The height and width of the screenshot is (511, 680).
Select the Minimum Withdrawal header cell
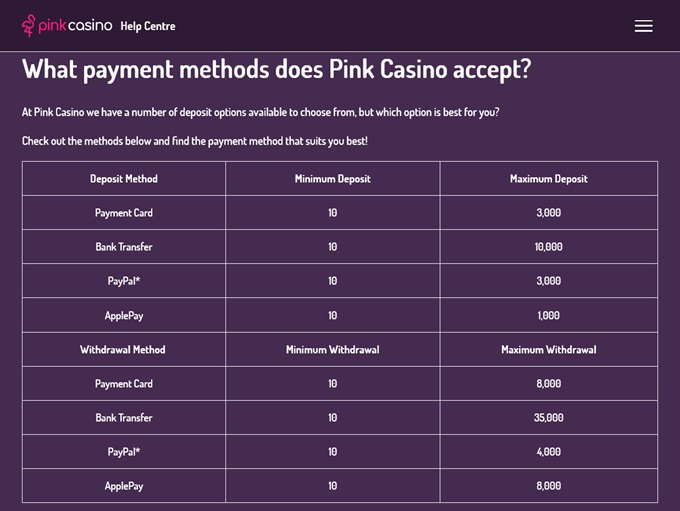click(x=332, y=350)
